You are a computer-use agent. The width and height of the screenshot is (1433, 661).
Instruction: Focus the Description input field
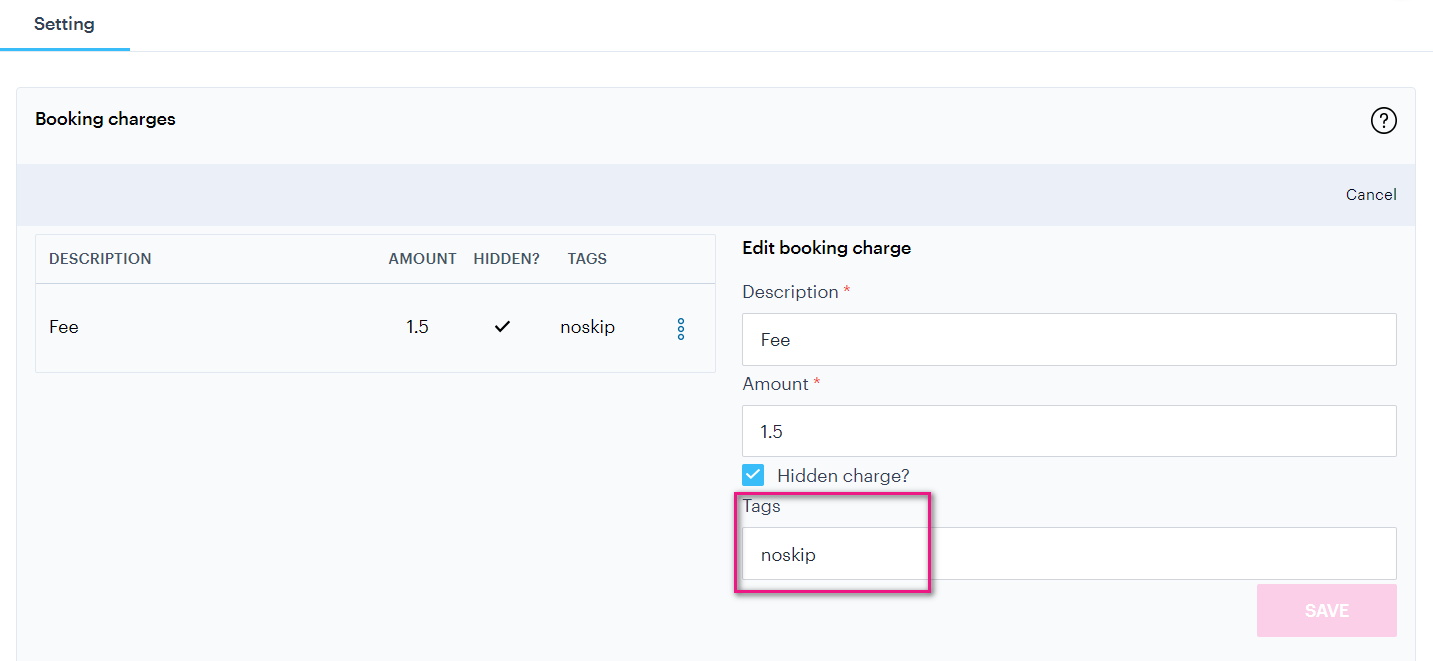click(x=1069, y=340)
